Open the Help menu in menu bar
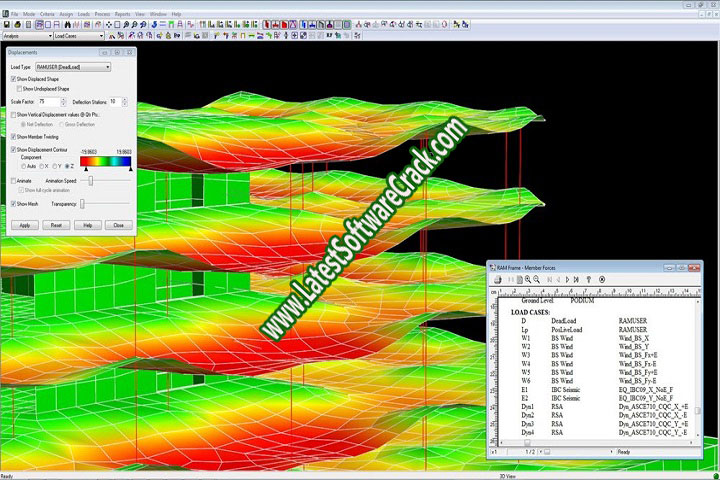 pyautogui.click(x=176, y=14)
